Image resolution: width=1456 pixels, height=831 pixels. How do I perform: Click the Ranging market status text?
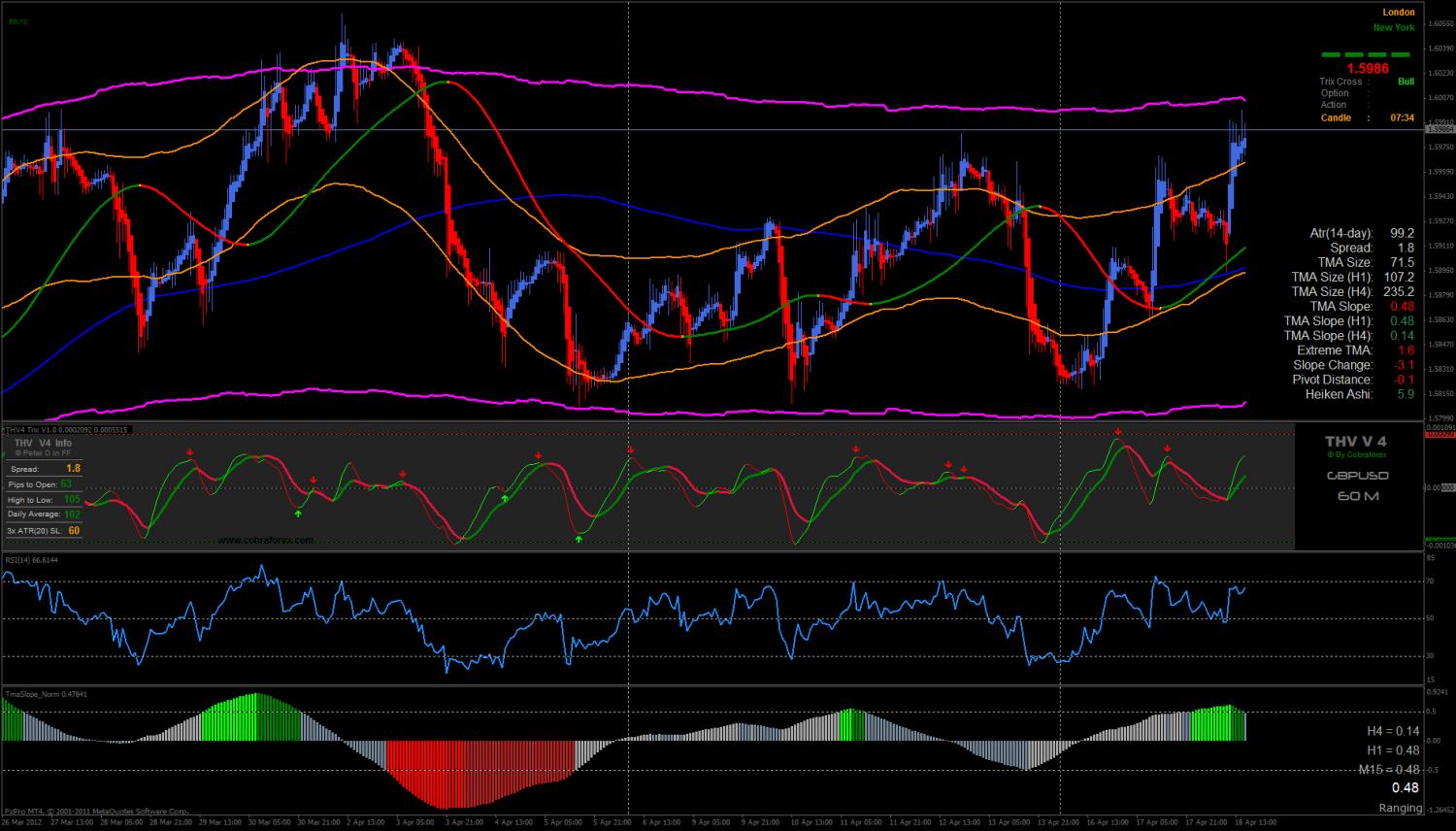click(x=1400, y=808)
